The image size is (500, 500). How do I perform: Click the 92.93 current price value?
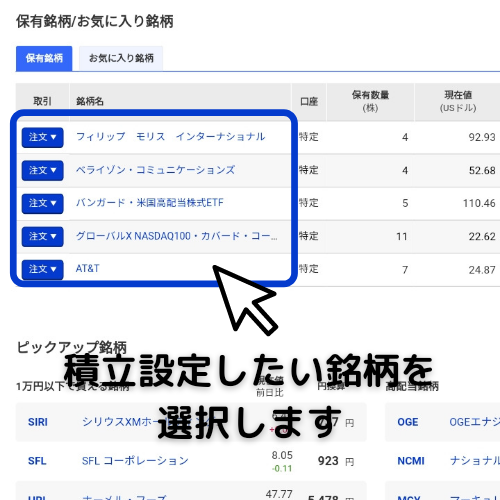[x=482, y=137]
